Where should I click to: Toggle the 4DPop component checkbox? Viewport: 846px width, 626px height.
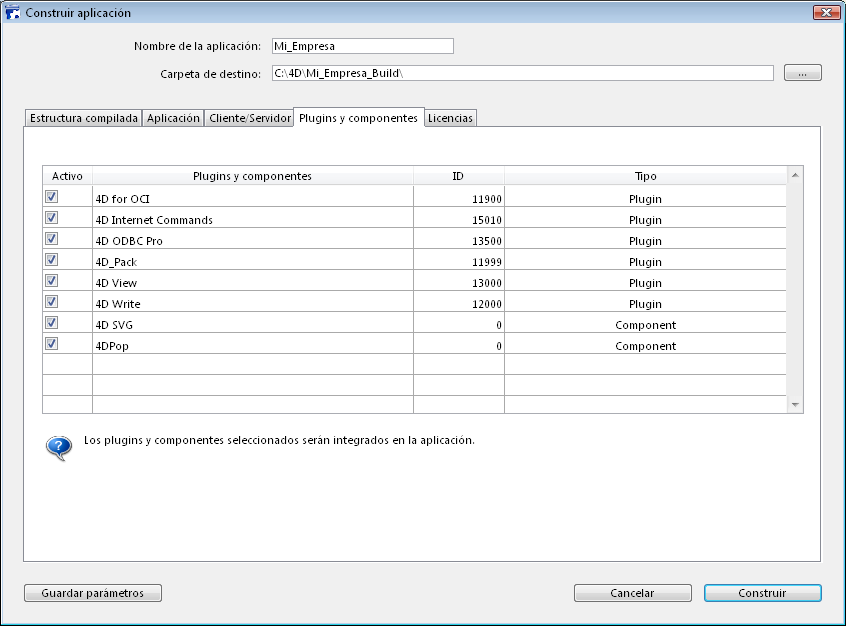click(x=52, y=344)
